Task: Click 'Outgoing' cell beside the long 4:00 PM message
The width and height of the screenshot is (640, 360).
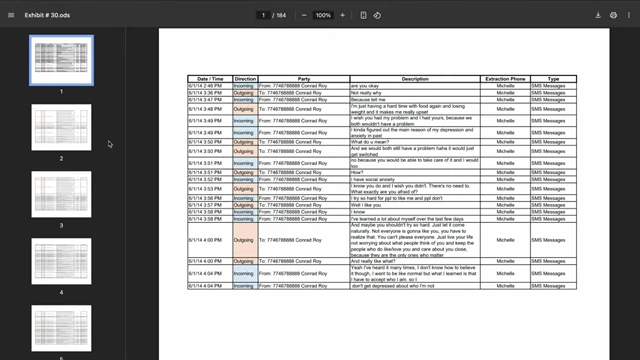Action: click(244, 240)
